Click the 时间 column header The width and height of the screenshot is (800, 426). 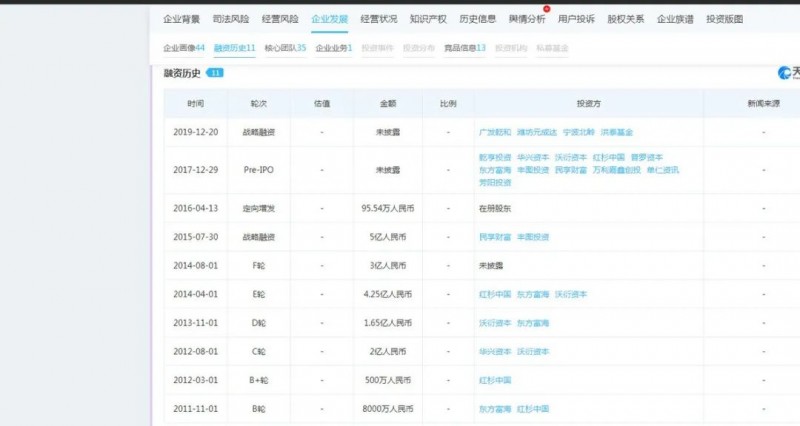point(195,104)
